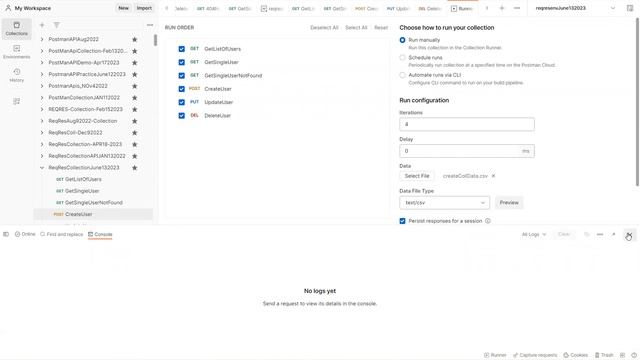Open the sidebar three-dots options menu
The image size is (640, 360).
coord(150,25)
